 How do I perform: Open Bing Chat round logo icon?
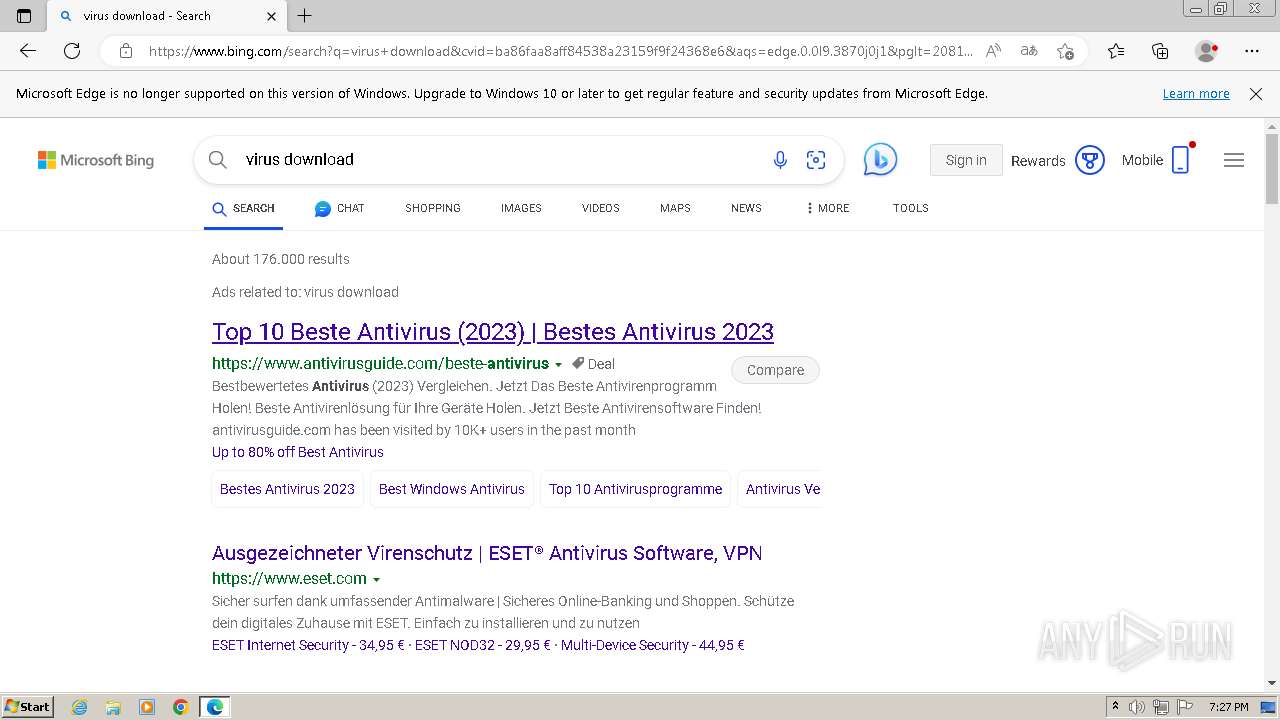(880, 160)
